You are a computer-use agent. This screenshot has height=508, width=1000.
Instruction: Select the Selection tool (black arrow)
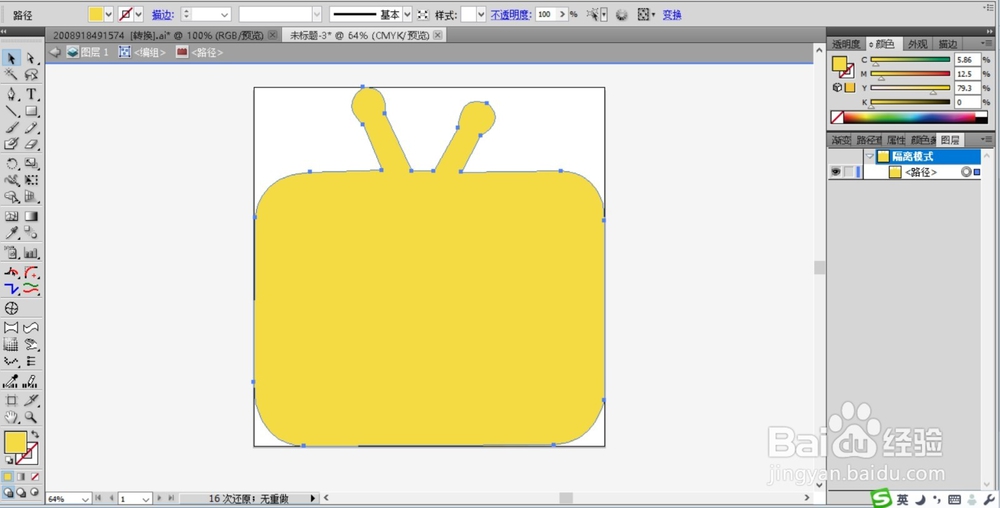11,59
